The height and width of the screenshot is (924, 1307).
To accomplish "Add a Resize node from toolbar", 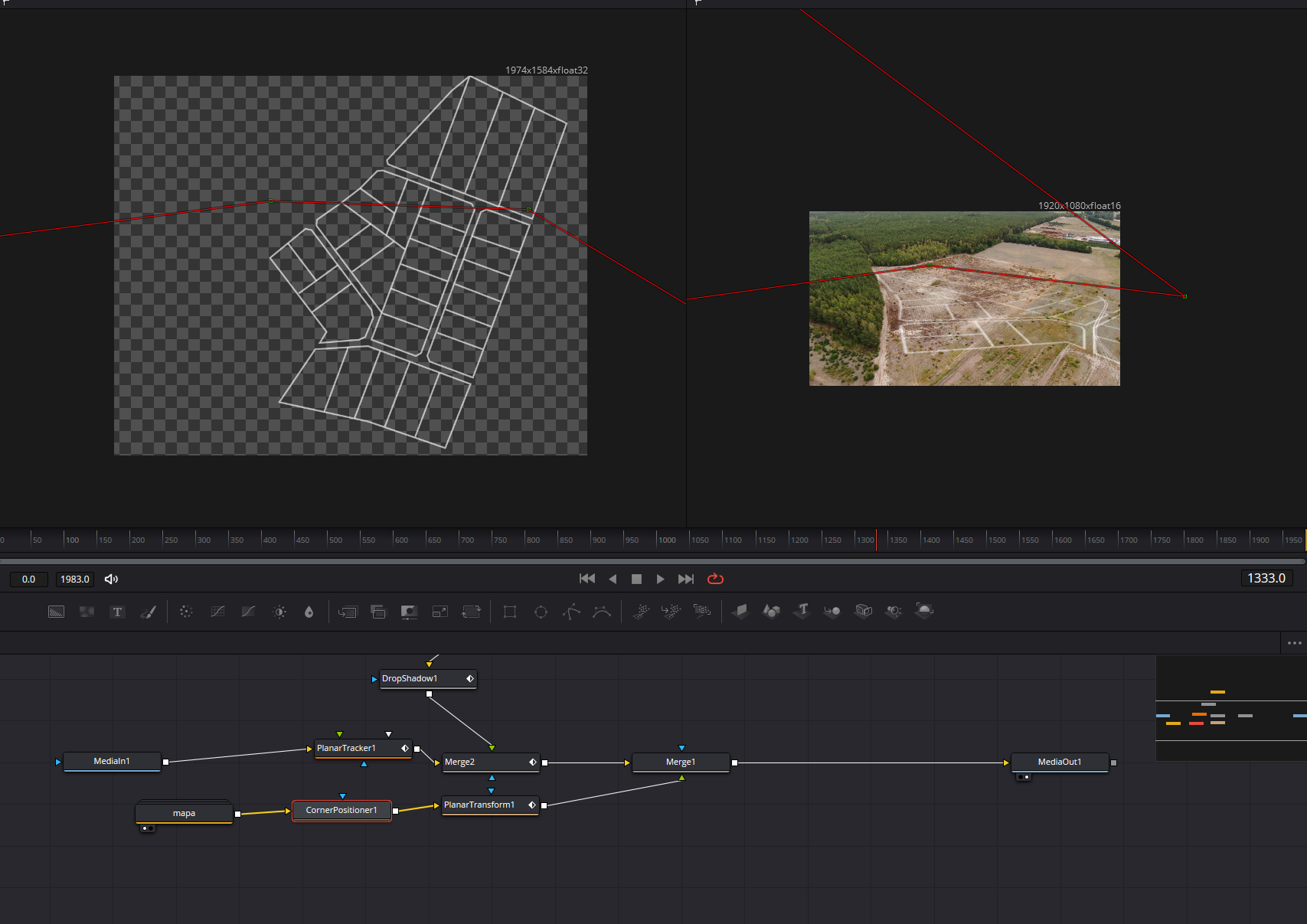I will tap(440, 612).
